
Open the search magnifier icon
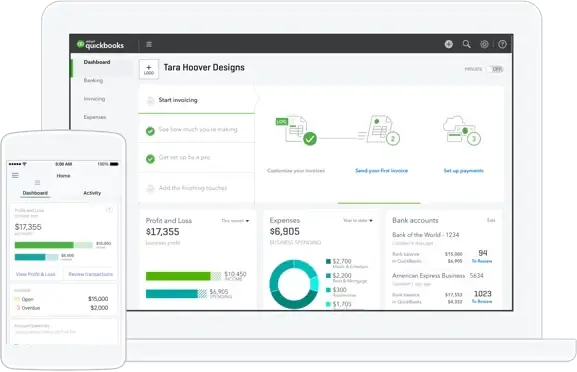coord(467,44)
